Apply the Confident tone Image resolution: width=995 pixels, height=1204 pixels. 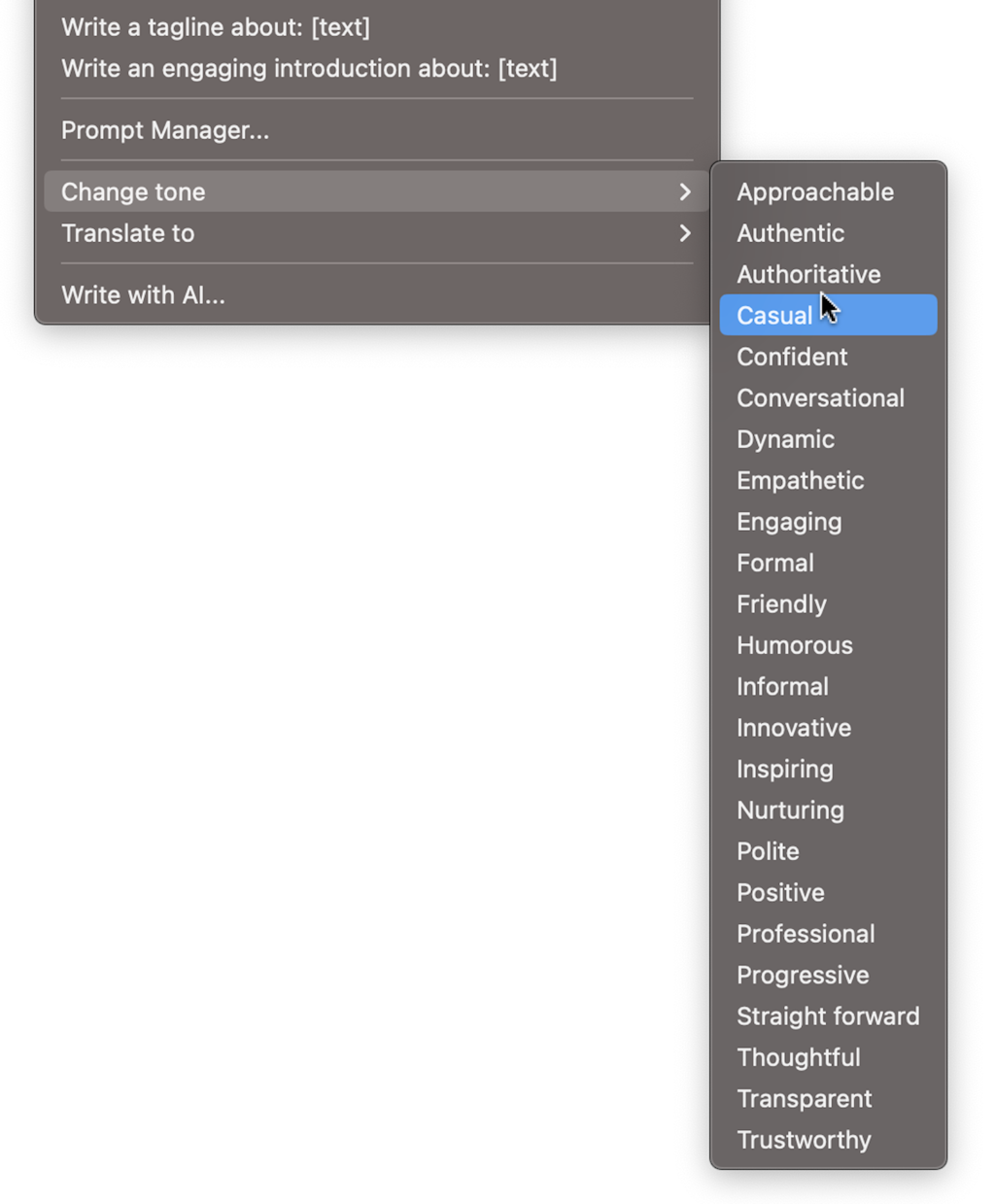tap(828, 357)
